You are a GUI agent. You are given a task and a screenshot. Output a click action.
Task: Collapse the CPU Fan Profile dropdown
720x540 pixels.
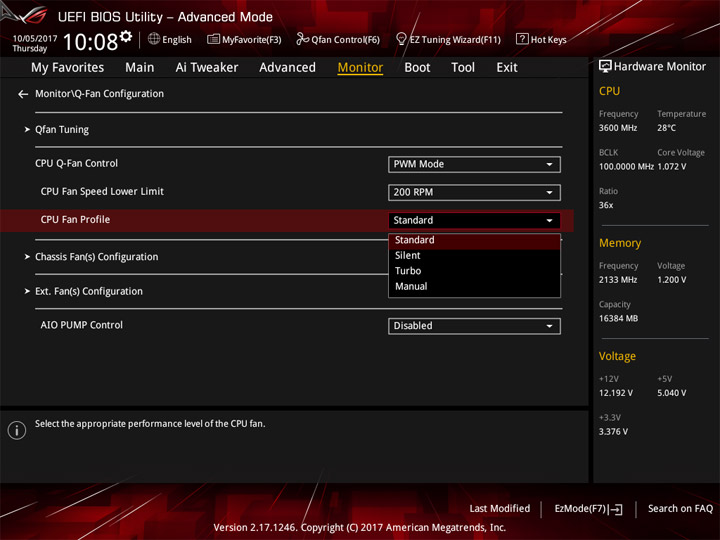474,220
